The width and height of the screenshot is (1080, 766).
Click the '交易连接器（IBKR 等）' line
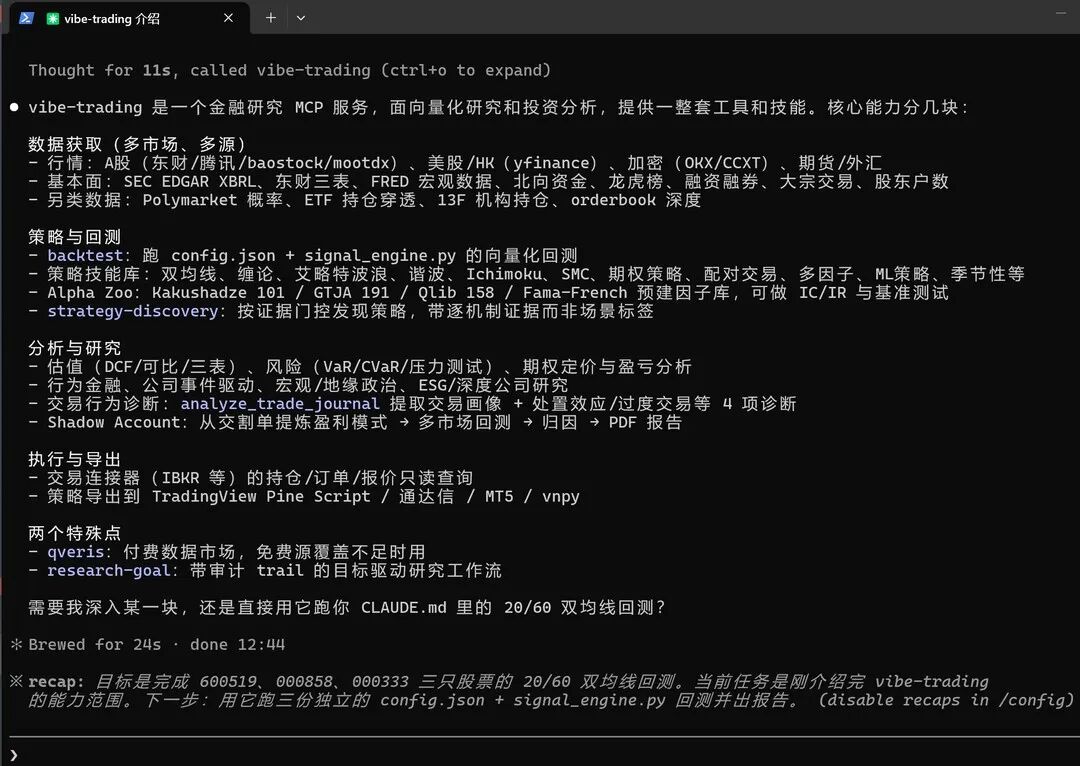[251, 478]
